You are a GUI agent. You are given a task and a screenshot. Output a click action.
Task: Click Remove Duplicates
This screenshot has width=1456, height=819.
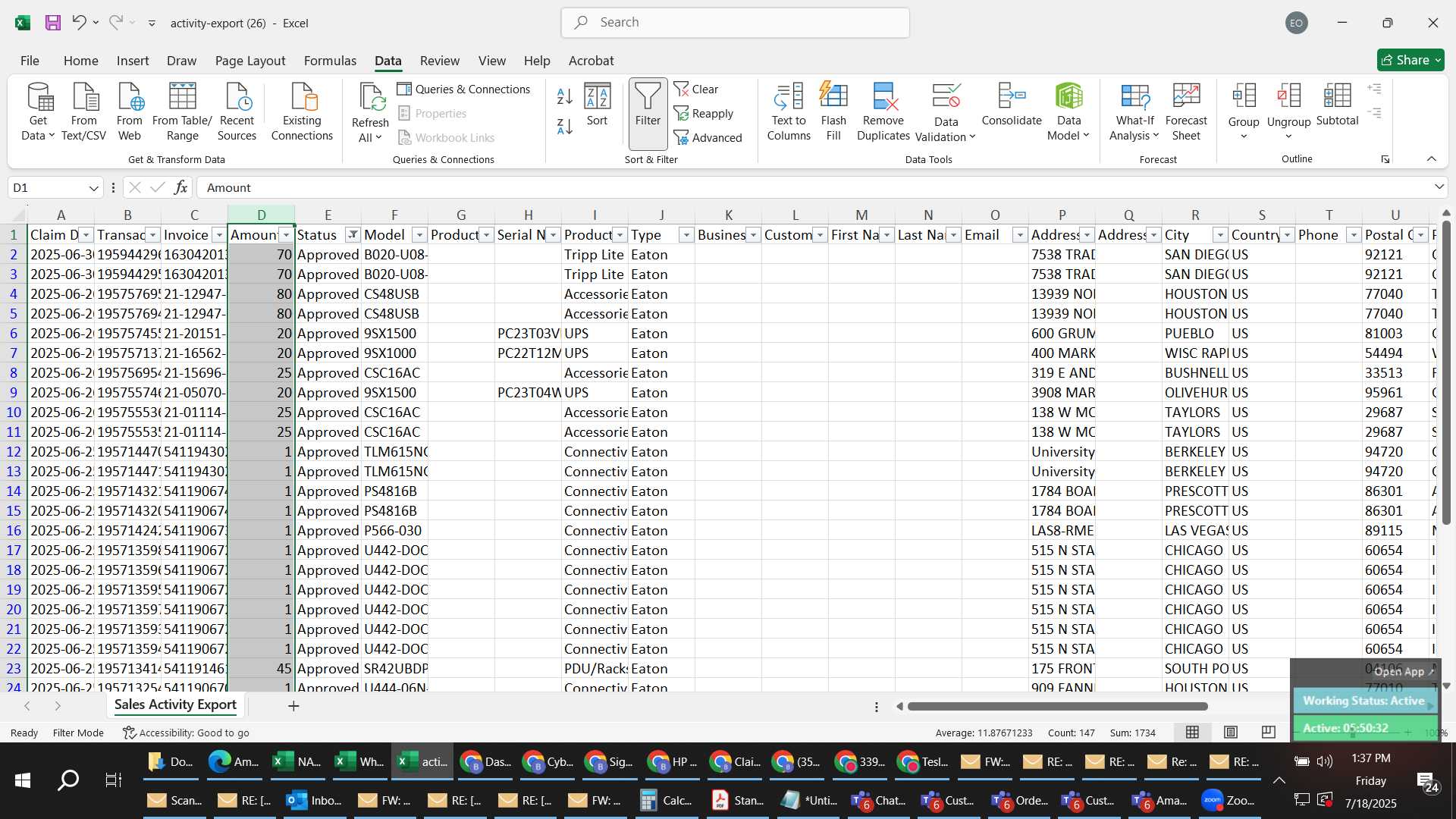tap(883, 112)
